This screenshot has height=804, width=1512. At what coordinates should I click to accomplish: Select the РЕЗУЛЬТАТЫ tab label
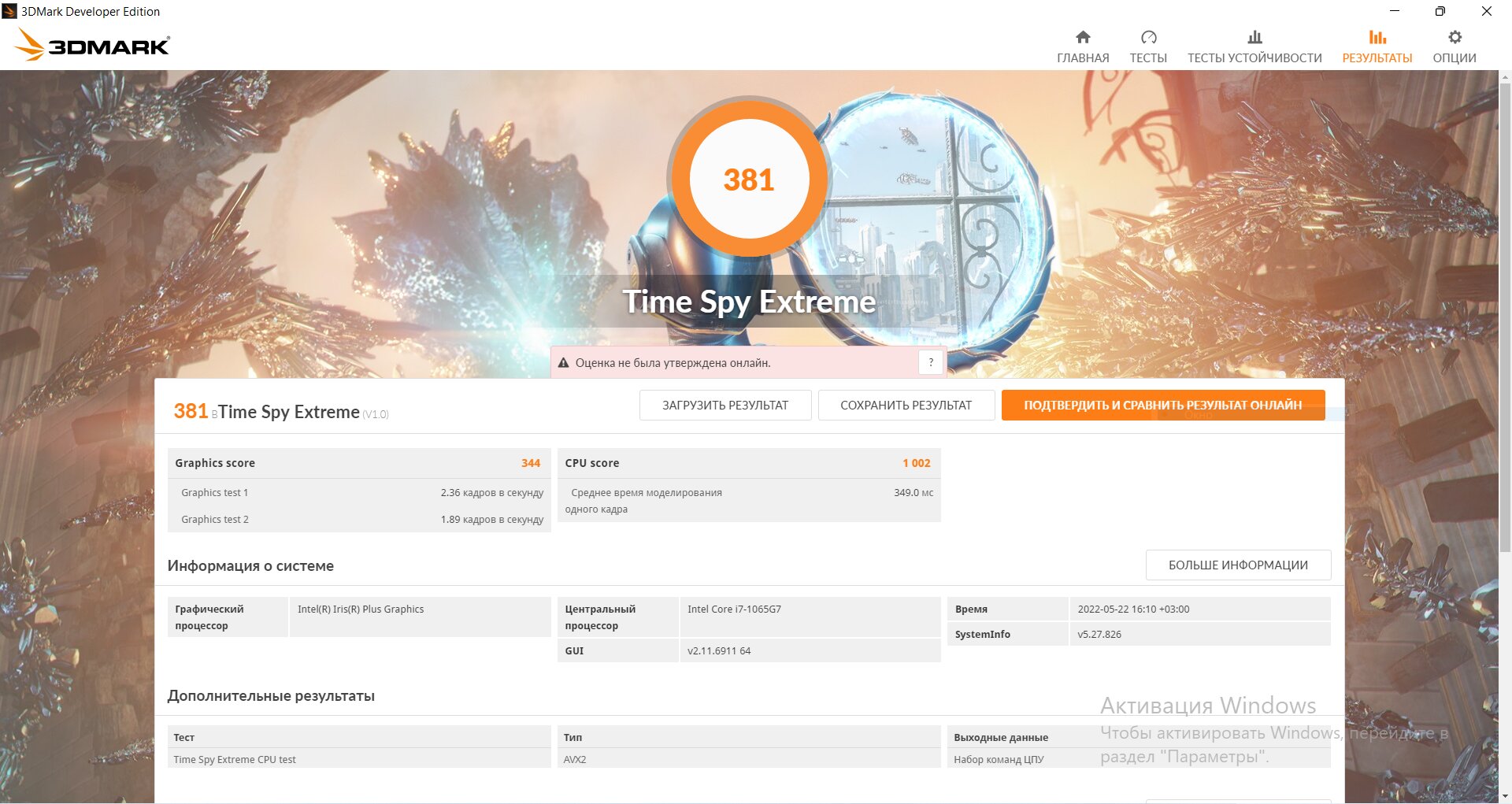click(1377, 58)
